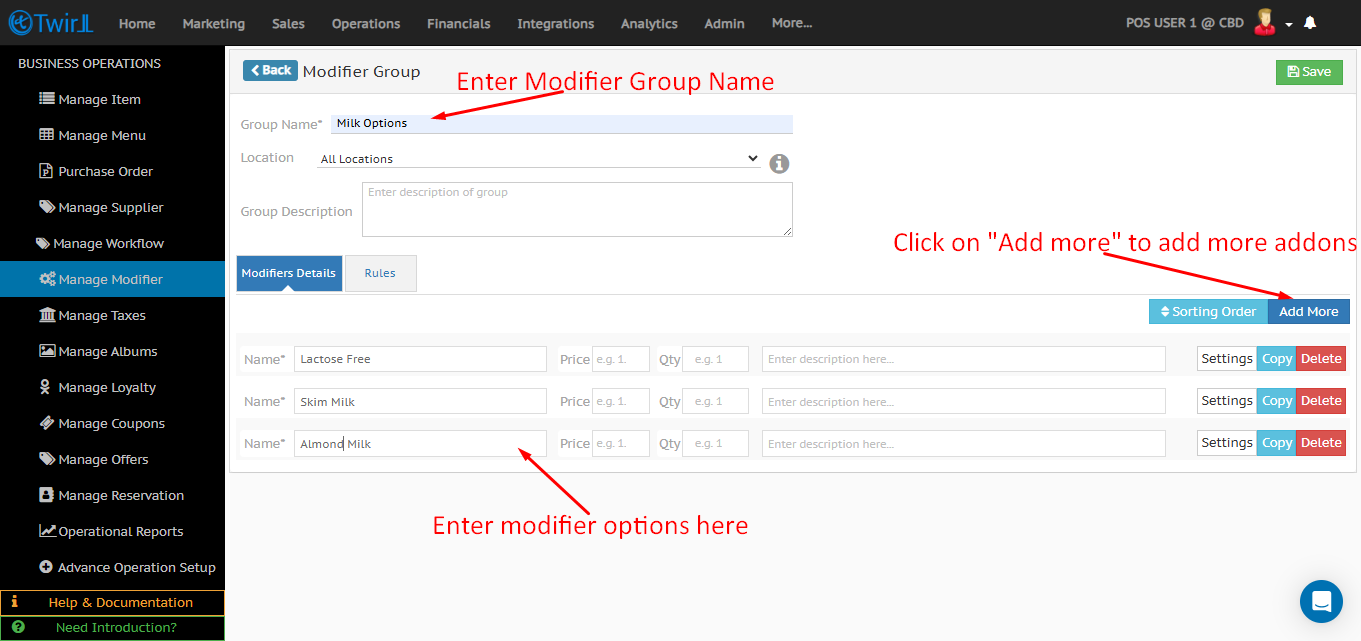Open the Financials menu
Screen dimensions: 1361x641
458,23
